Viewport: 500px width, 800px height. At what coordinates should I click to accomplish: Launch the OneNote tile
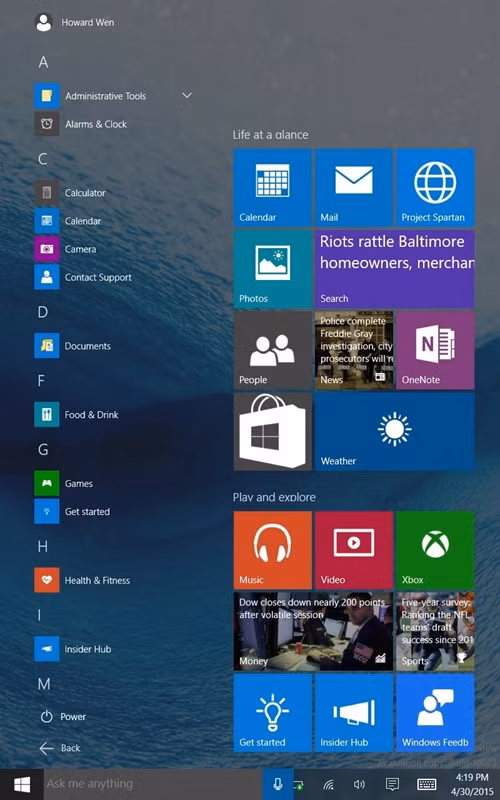(435, 350)
